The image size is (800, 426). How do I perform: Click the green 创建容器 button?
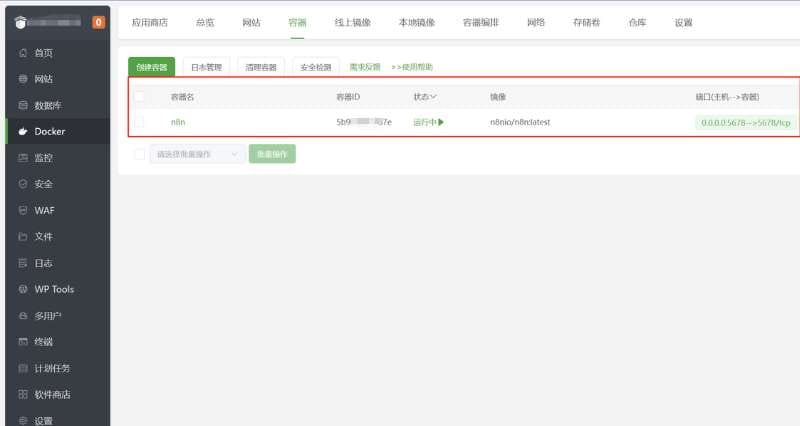152,67
